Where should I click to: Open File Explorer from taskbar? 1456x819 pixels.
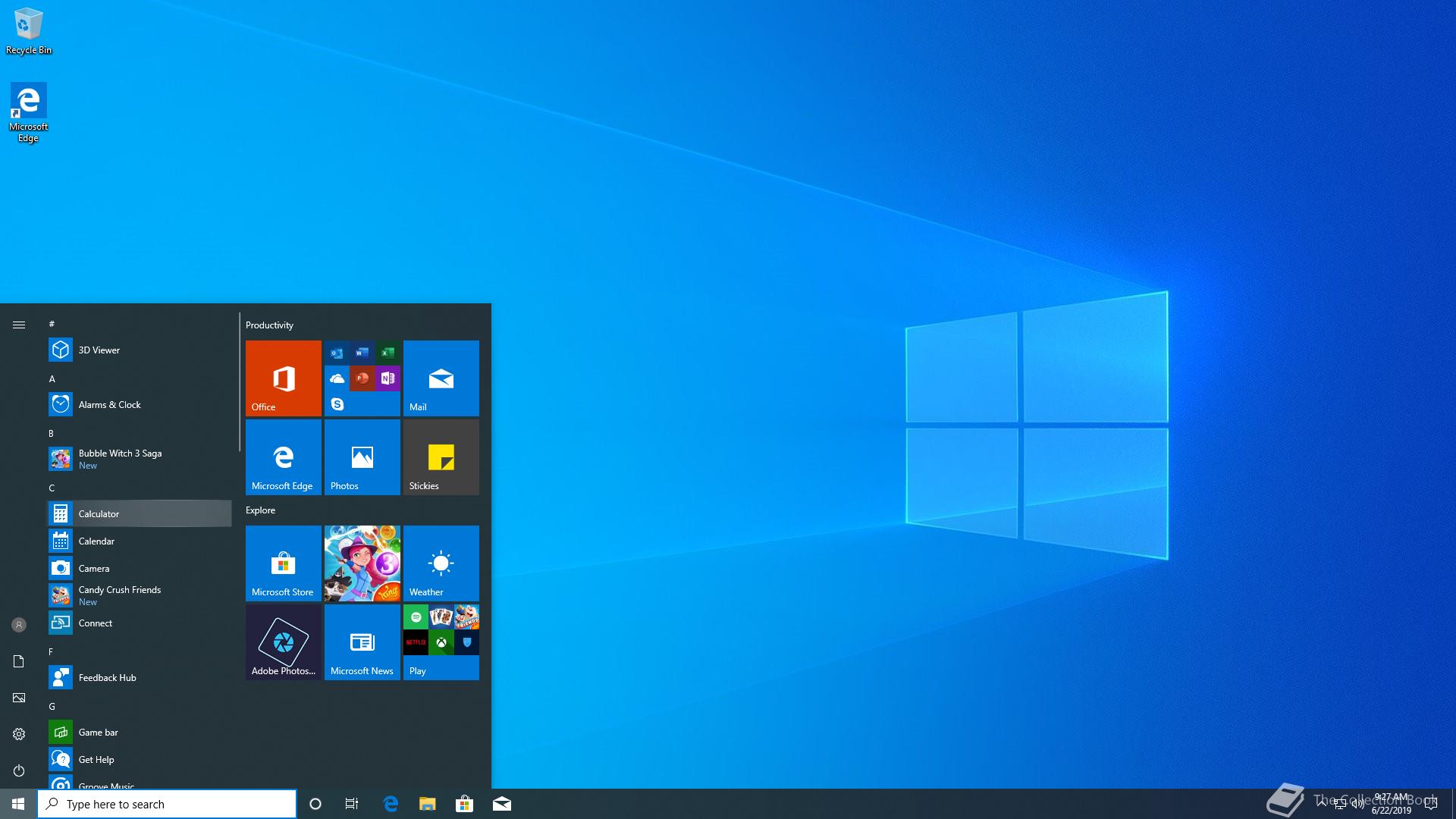(x=428, y=804)
